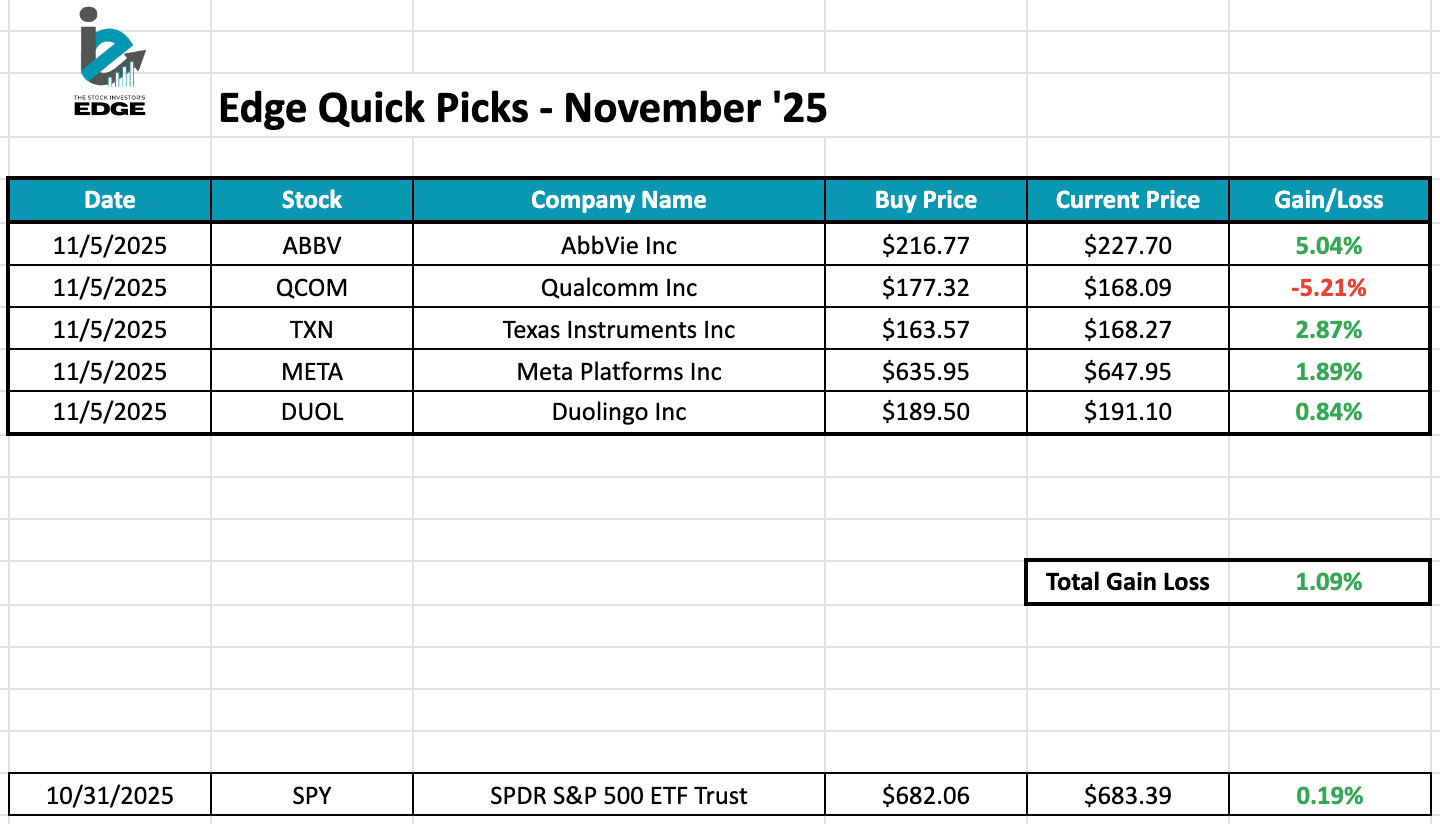Screen dimensions: 1440x824
Task: Click the Texas Instruments Inc cell
Action: click(618, 330)
